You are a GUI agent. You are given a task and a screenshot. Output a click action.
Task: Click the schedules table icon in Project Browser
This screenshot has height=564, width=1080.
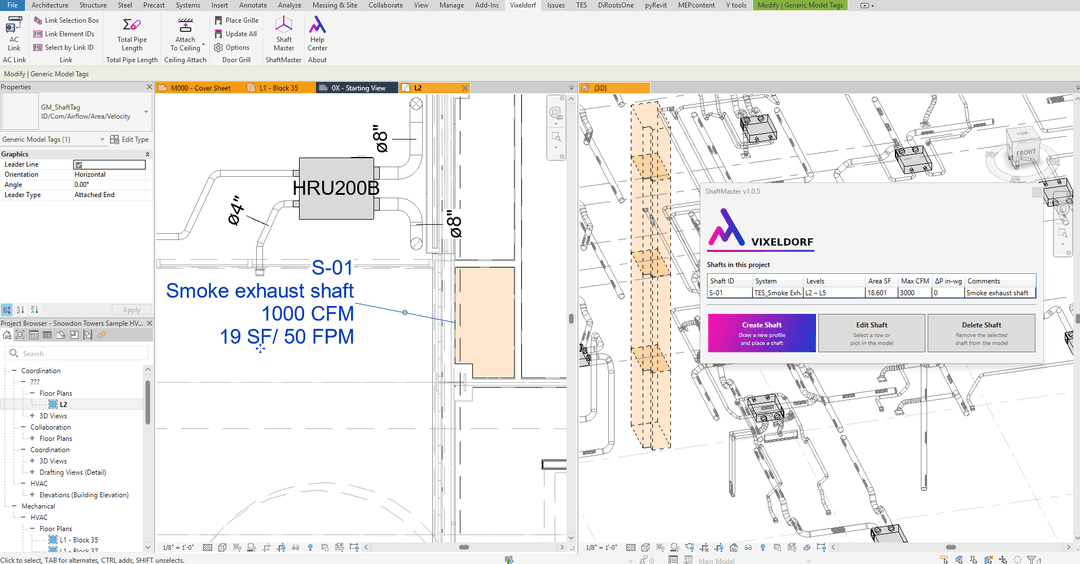click(x=47, y=335)
